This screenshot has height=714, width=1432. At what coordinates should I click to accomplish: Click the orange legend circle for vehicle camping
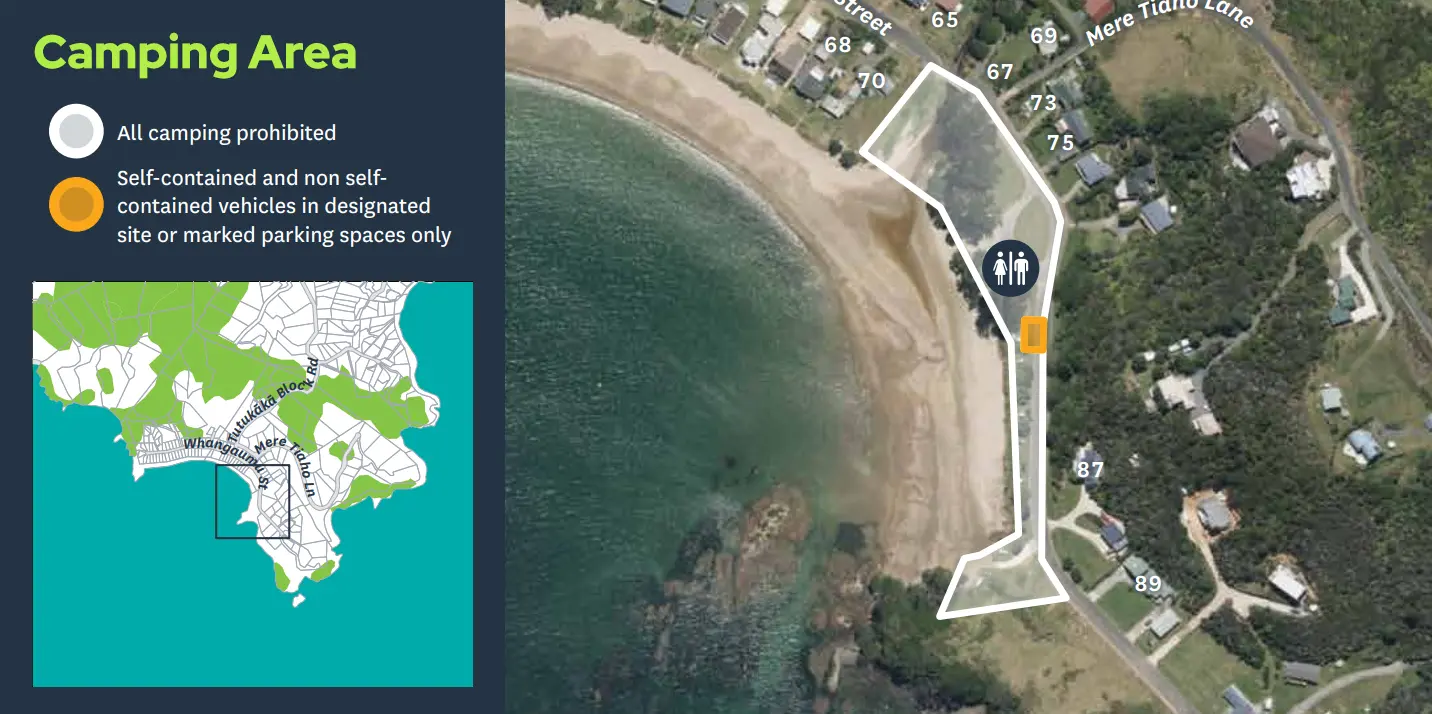pyautogui.click(x=77, y=205)
